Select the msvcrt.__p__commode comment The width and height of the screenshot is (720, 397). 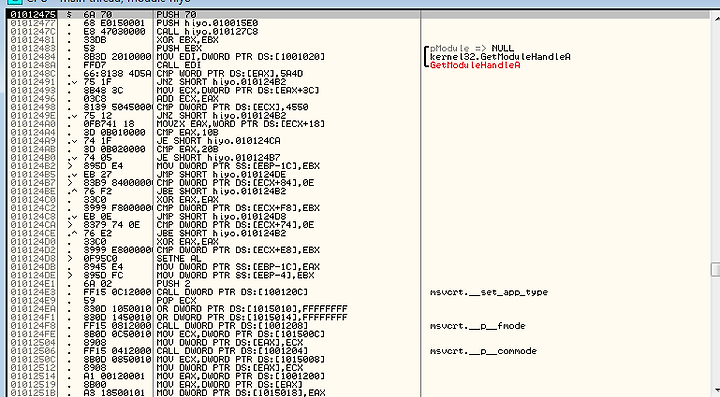pyautogui.click(x=484, y=351)
